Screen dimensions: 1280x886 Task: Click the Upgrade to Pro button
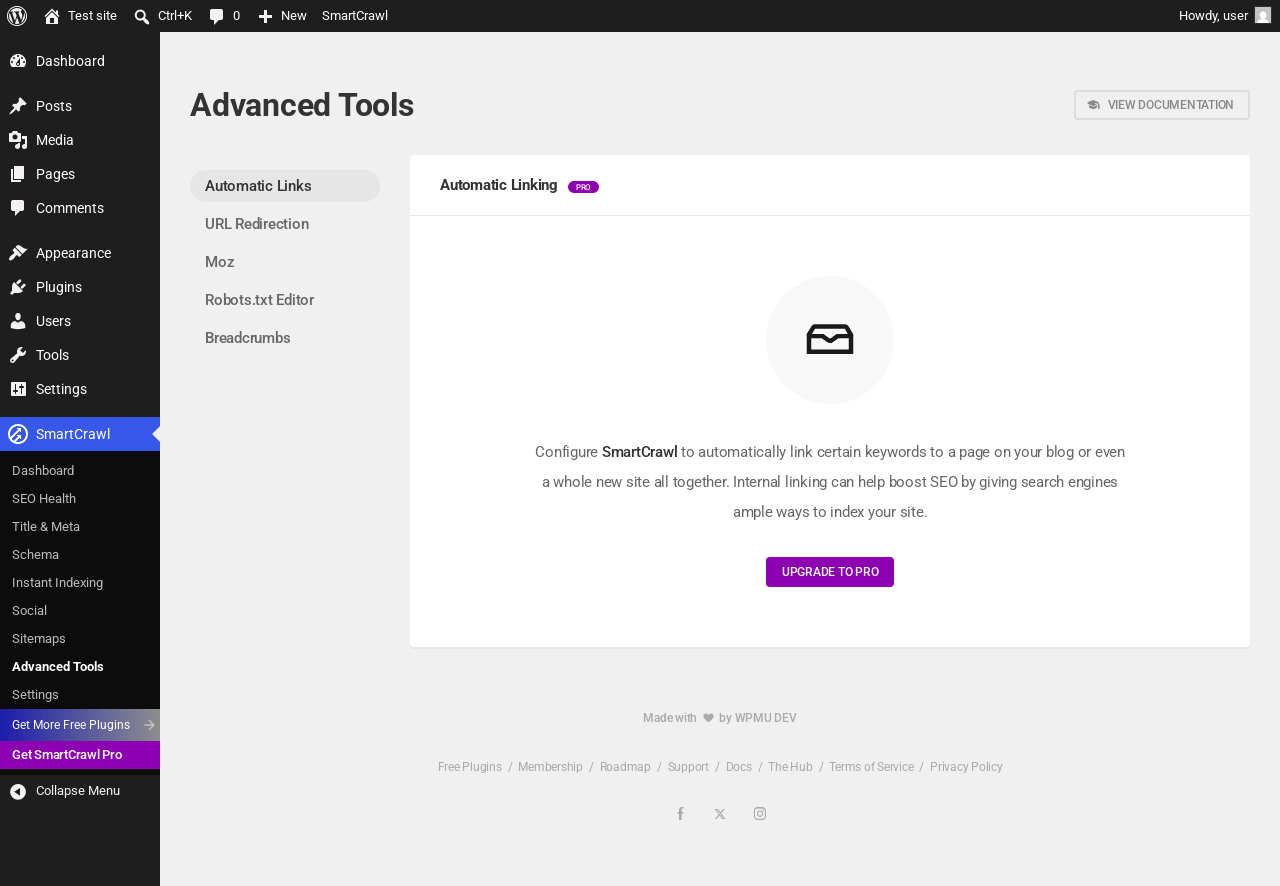[830, 572]
